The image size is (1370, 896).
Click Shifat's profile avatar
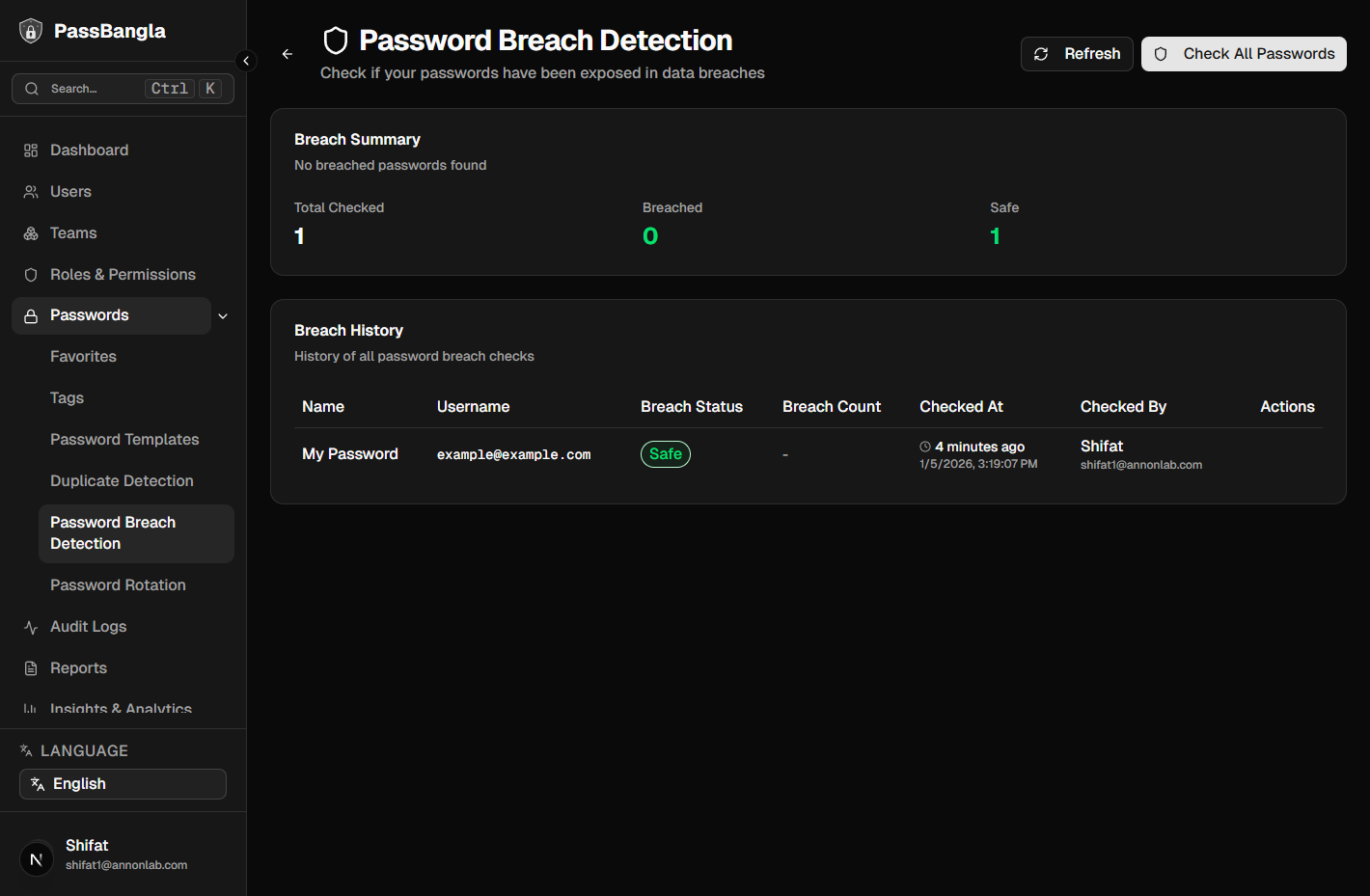tap(36, 858)
